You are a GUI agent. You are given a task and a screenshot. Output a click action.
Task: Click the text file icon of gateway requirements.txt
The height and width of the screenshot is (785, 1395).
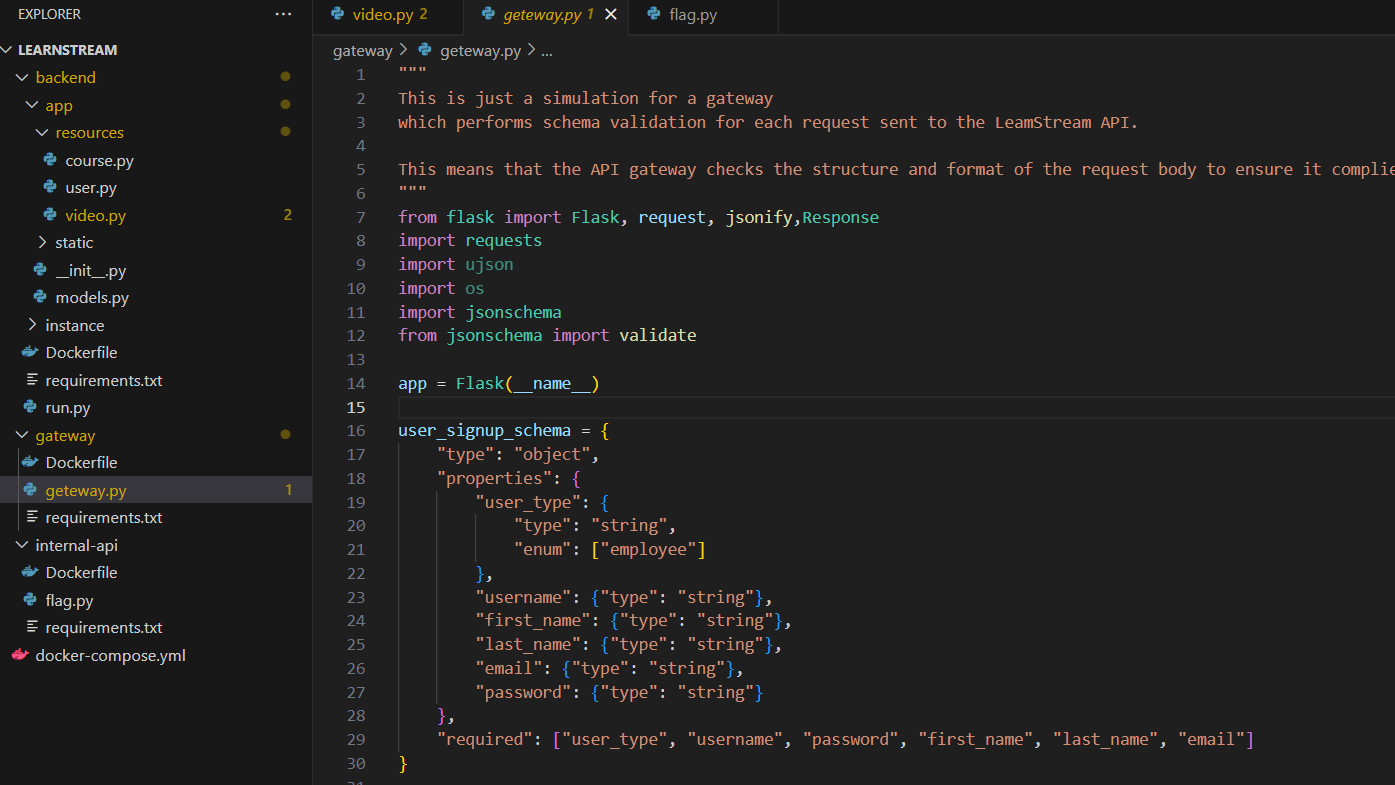click(32, 517)
